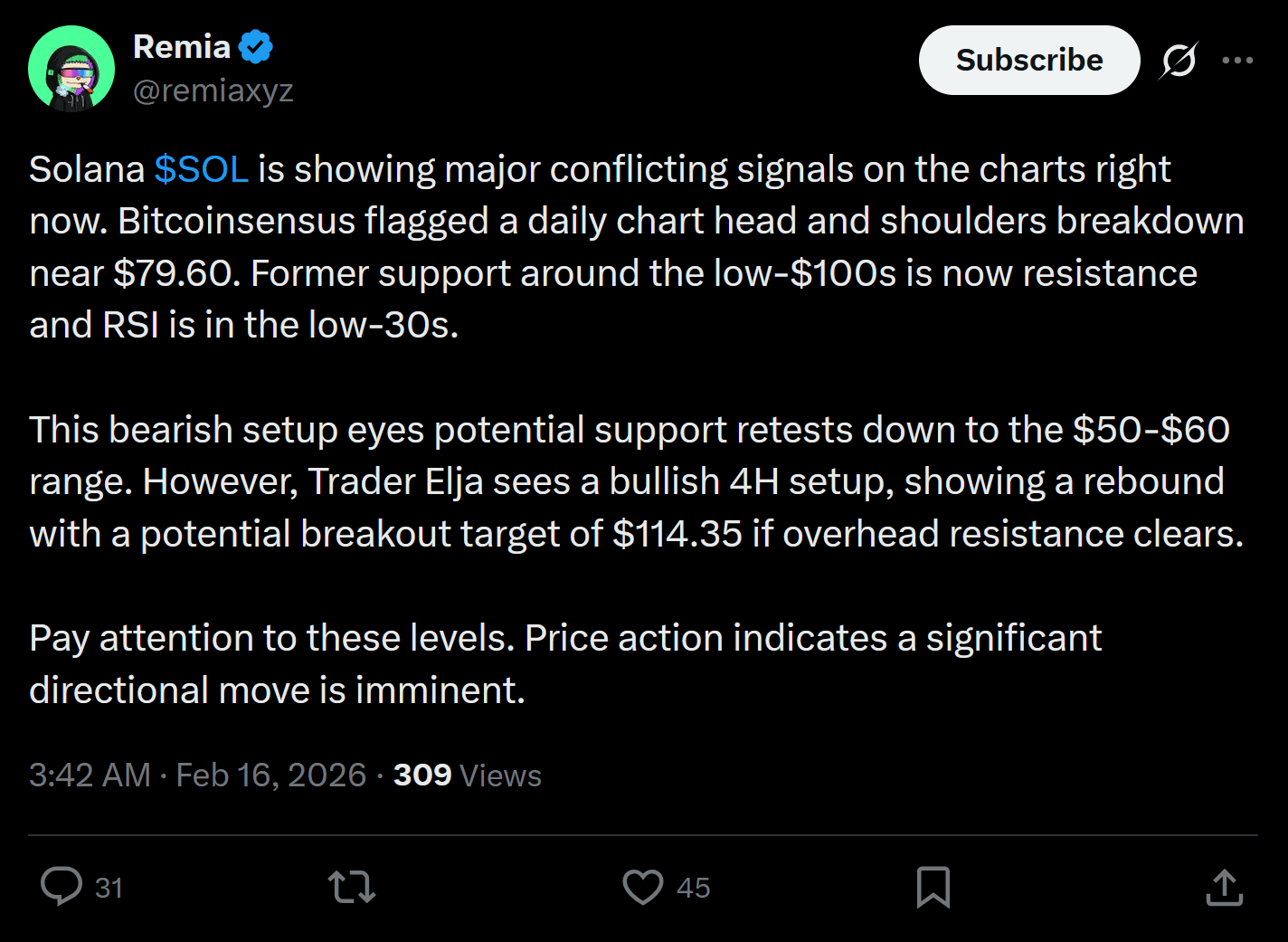View the 309 Views analytics
This screenshot has width=1288, height=942.
coord(467,775)
